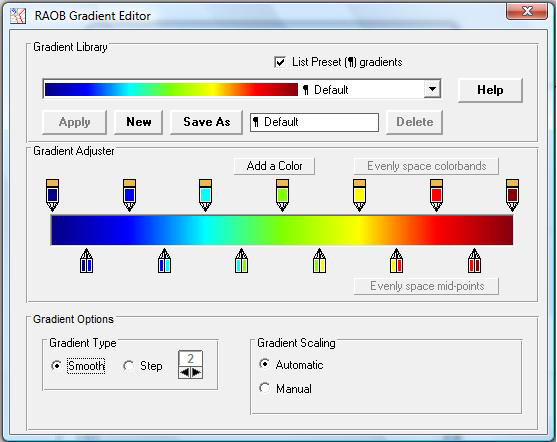
Task: Select the blue-cyan mid-point pencil marker
Action: point(164,261)
